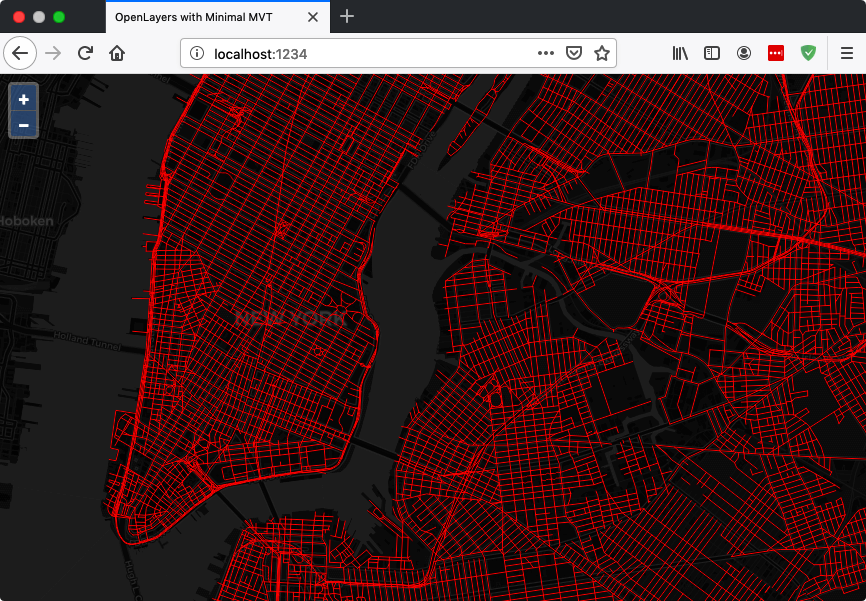Go to the browser home page
This screenshot has width=866, height=601.
pyautogui.click(x=117, y=53)
